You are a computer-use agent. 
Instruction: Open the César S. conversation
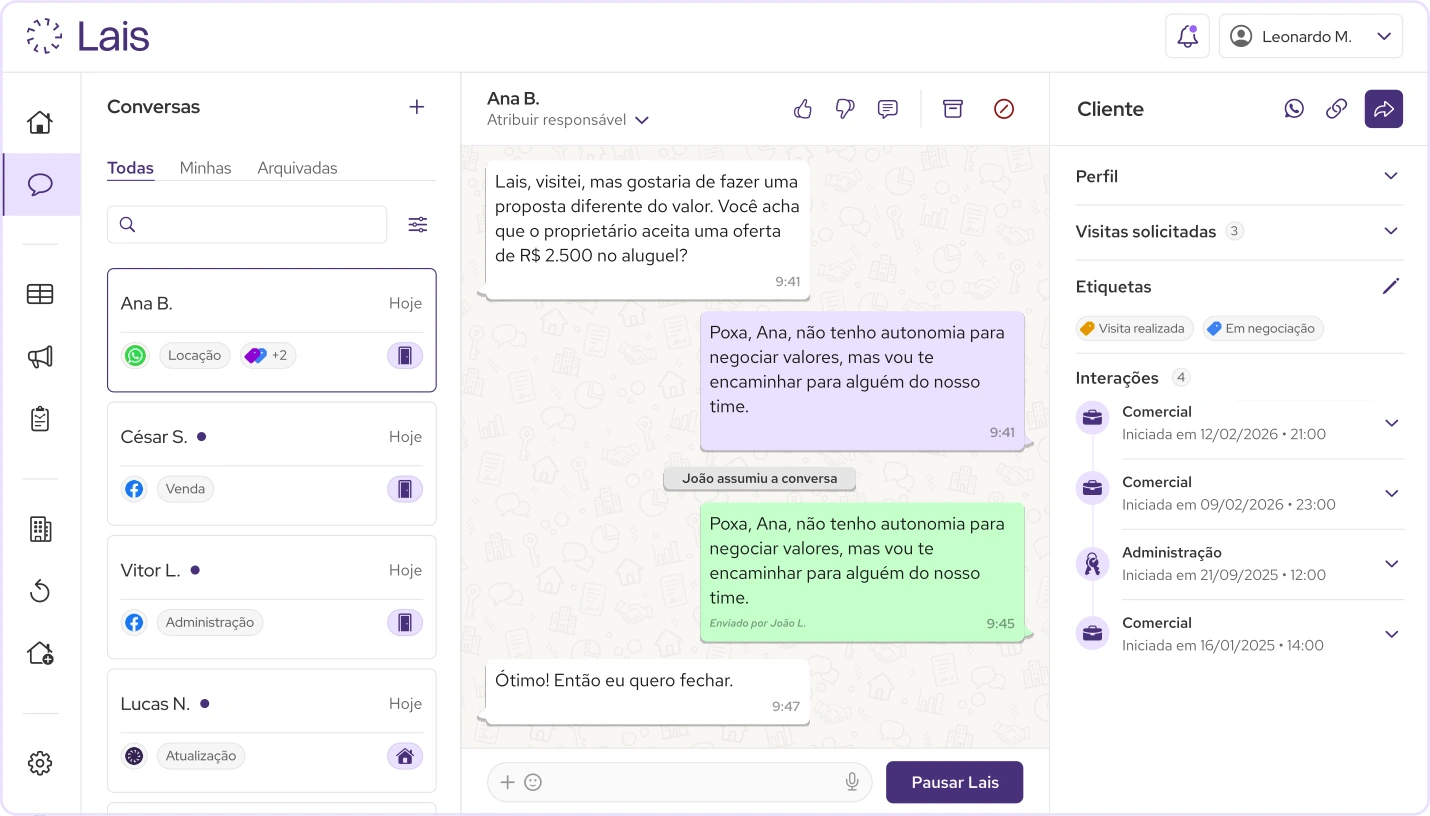coord(272,463)
